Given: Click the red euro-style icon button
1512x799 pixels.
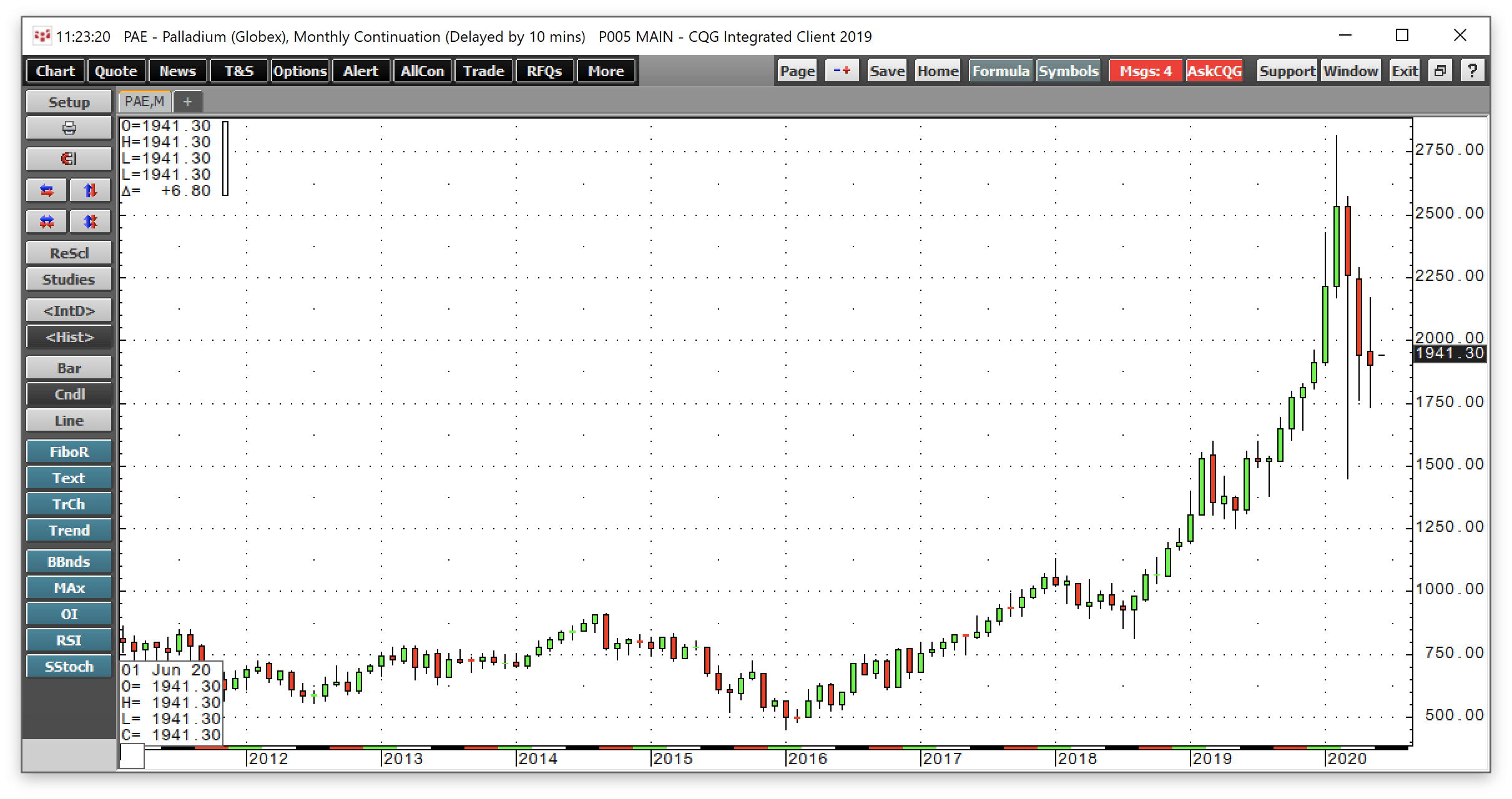Looking at the screenshot, I should [69, 159].
